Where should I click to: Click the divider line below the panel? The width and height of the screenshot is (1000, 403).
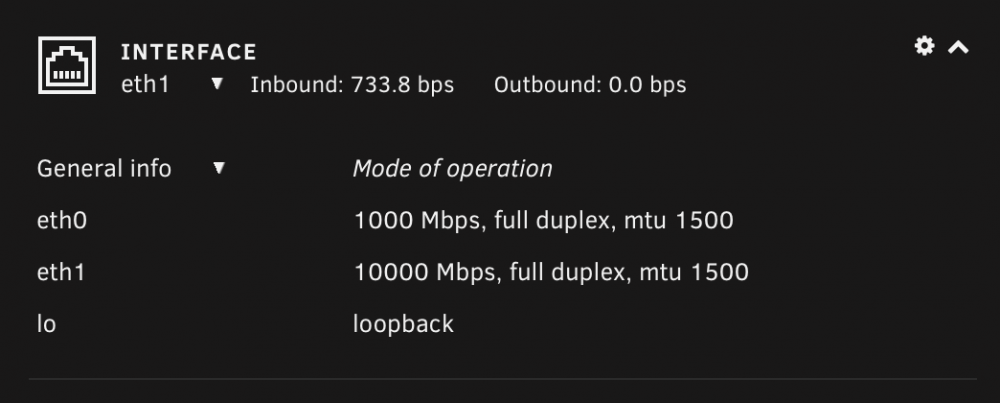point(503,379)
